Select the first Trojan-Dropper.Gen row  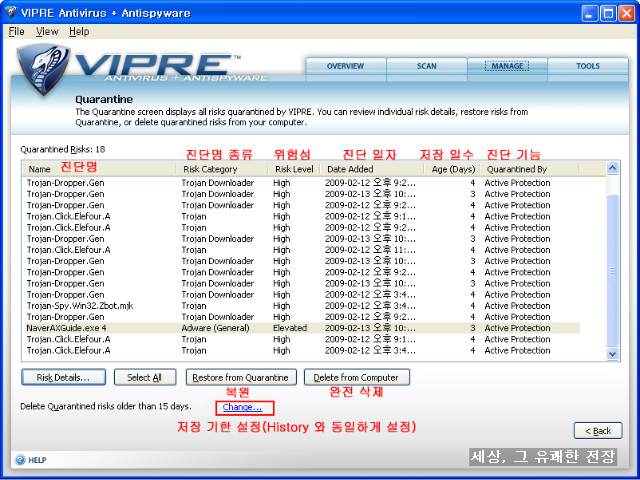click(x=302, y=183)
